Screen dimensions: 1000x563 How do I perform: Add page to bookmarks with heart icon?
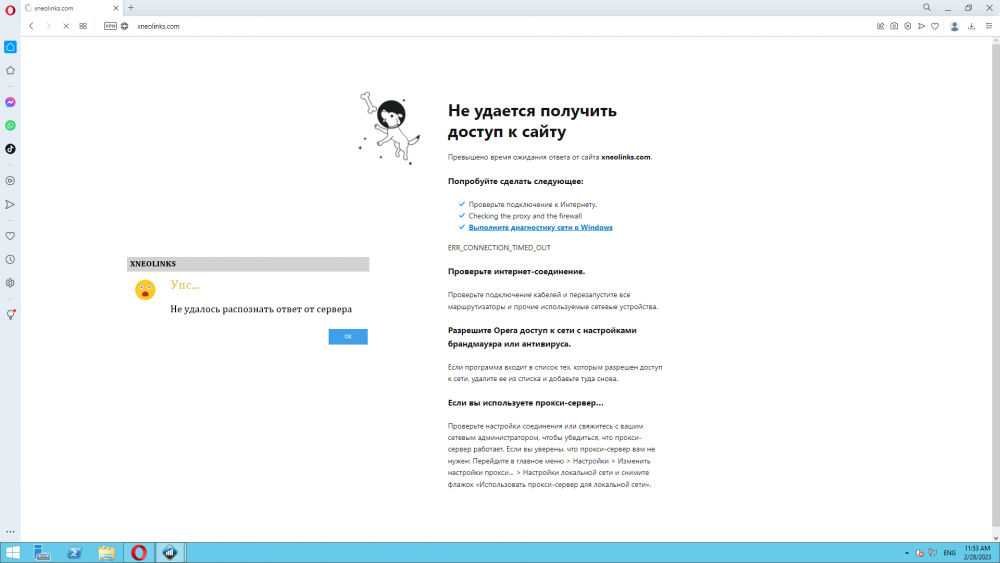tap(935, 26)
